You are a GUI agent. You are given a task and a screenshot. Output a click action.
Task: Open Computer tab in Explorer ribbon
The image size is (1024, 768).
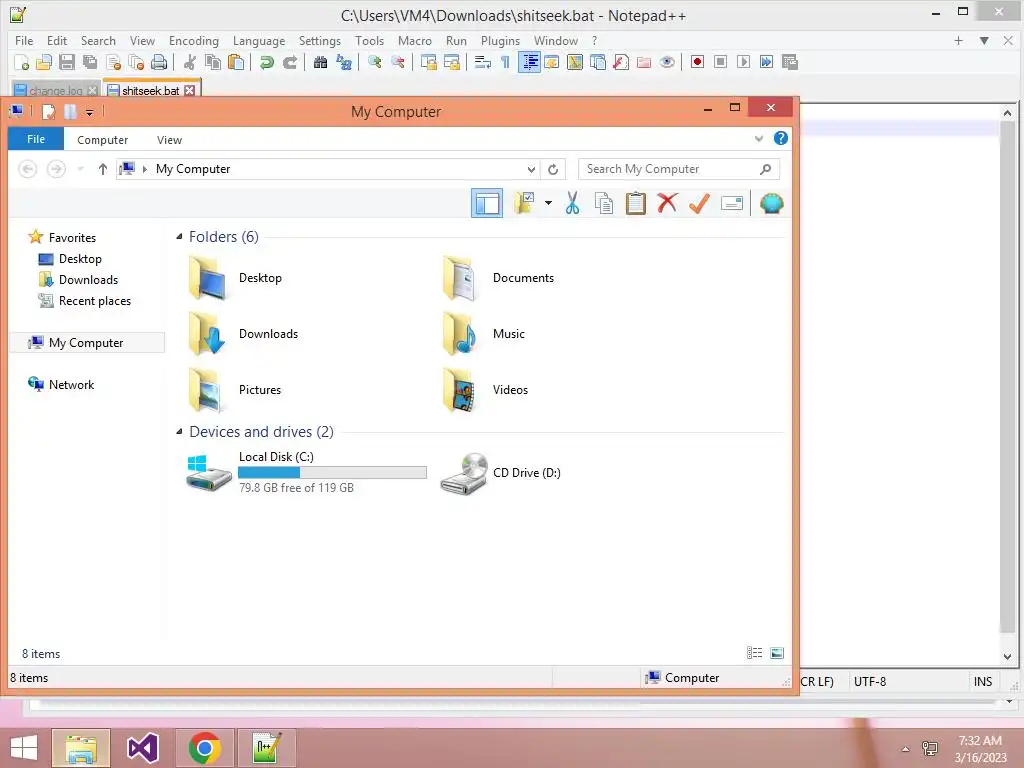click(103, 140)
